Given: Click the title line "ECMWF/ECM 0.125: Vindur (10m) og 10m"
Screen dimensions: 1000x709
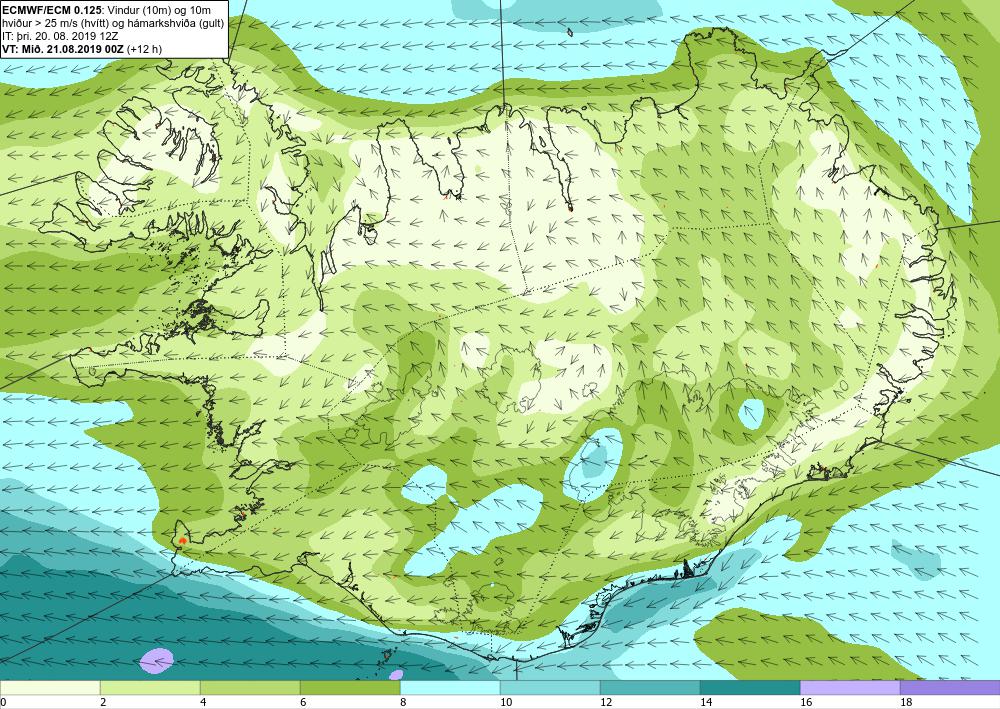Looking at the screenshot, I should (107, 10).
